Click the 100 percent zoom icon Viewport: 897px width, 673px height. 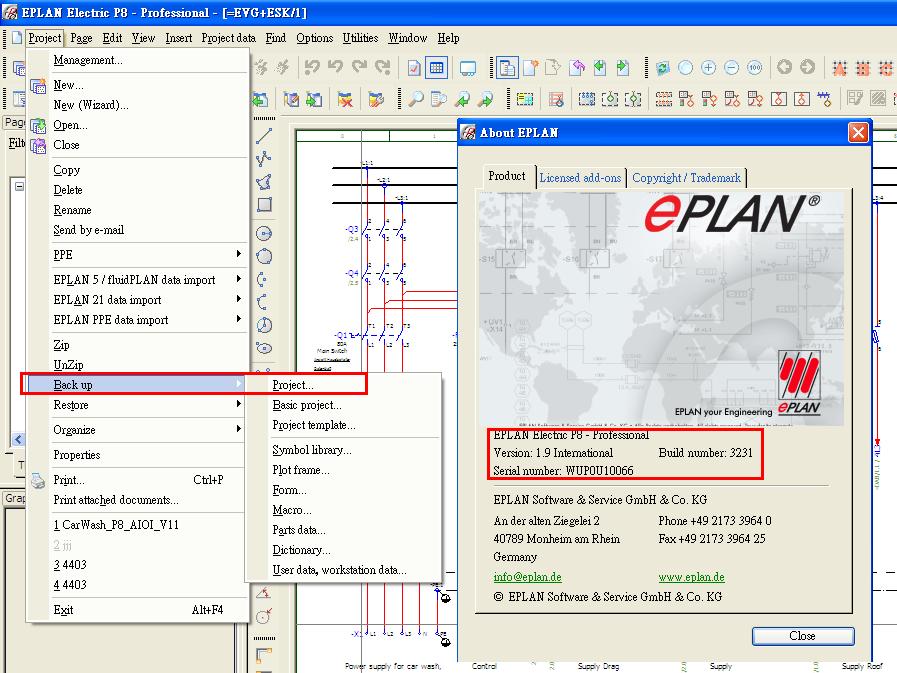pyautogui.click(x=755, y=68)
